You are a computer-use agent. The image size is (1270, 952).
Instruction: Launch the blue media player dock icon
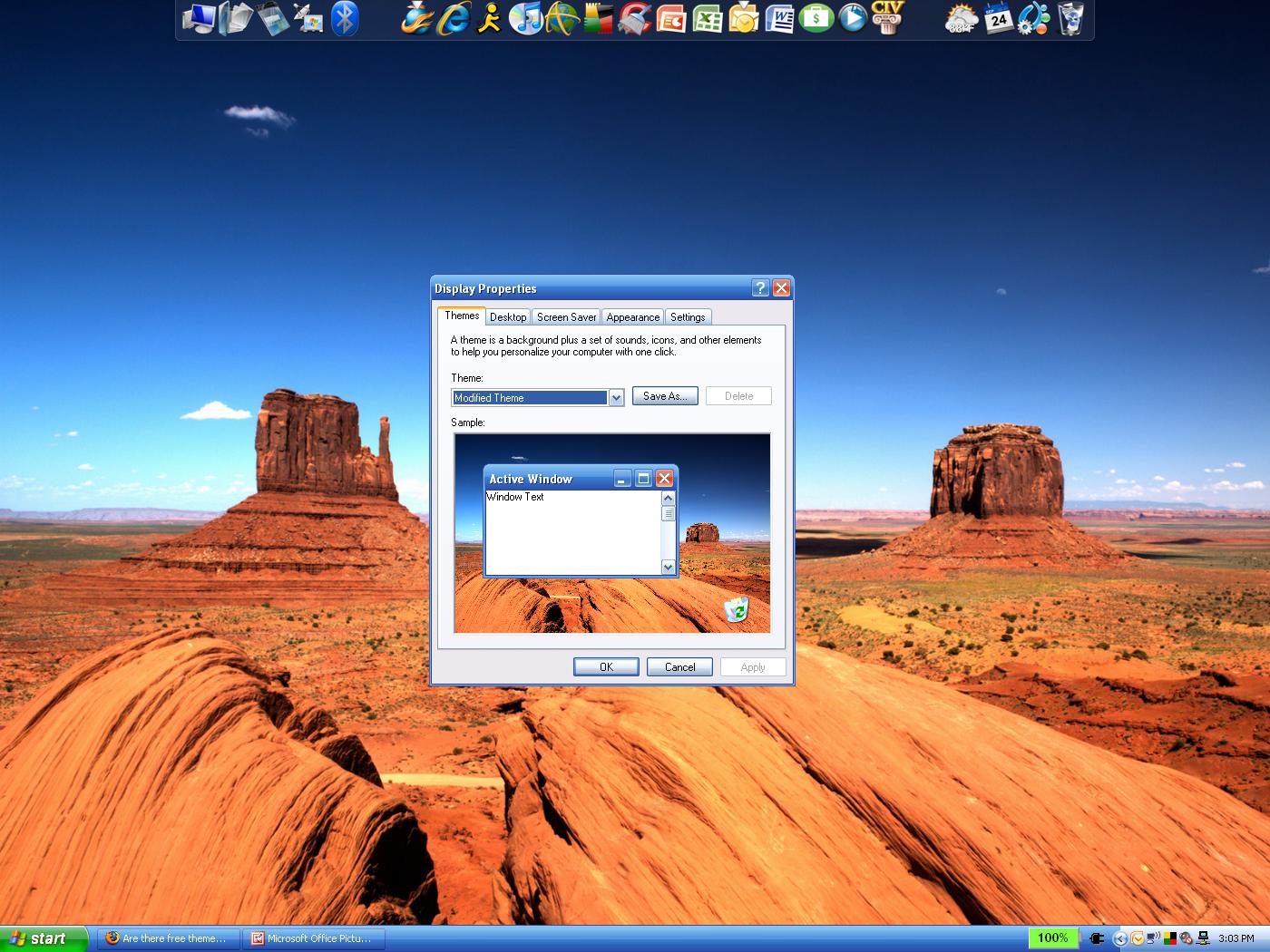pos(853,18)
